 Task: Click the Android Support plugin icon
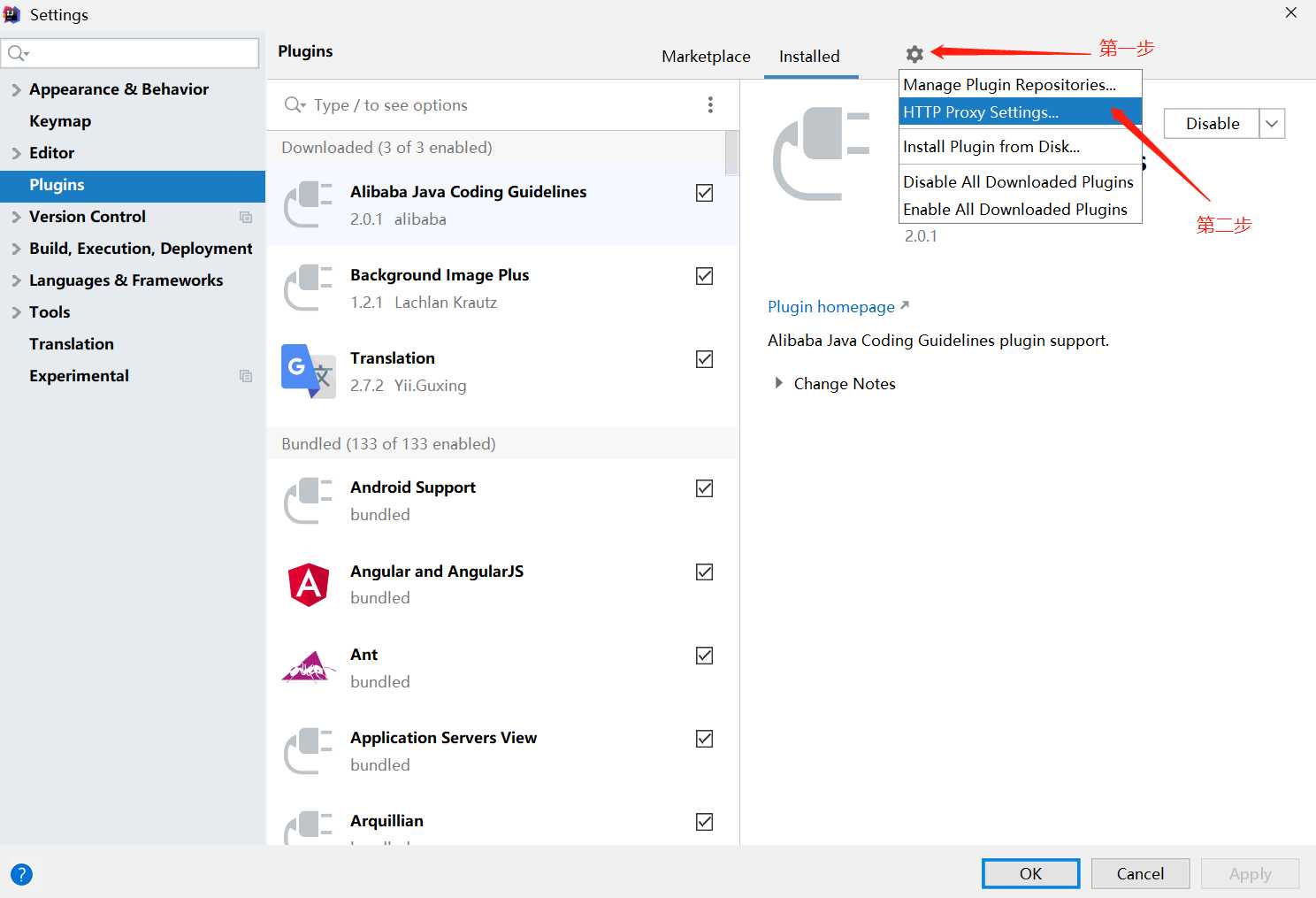point(308,500)
